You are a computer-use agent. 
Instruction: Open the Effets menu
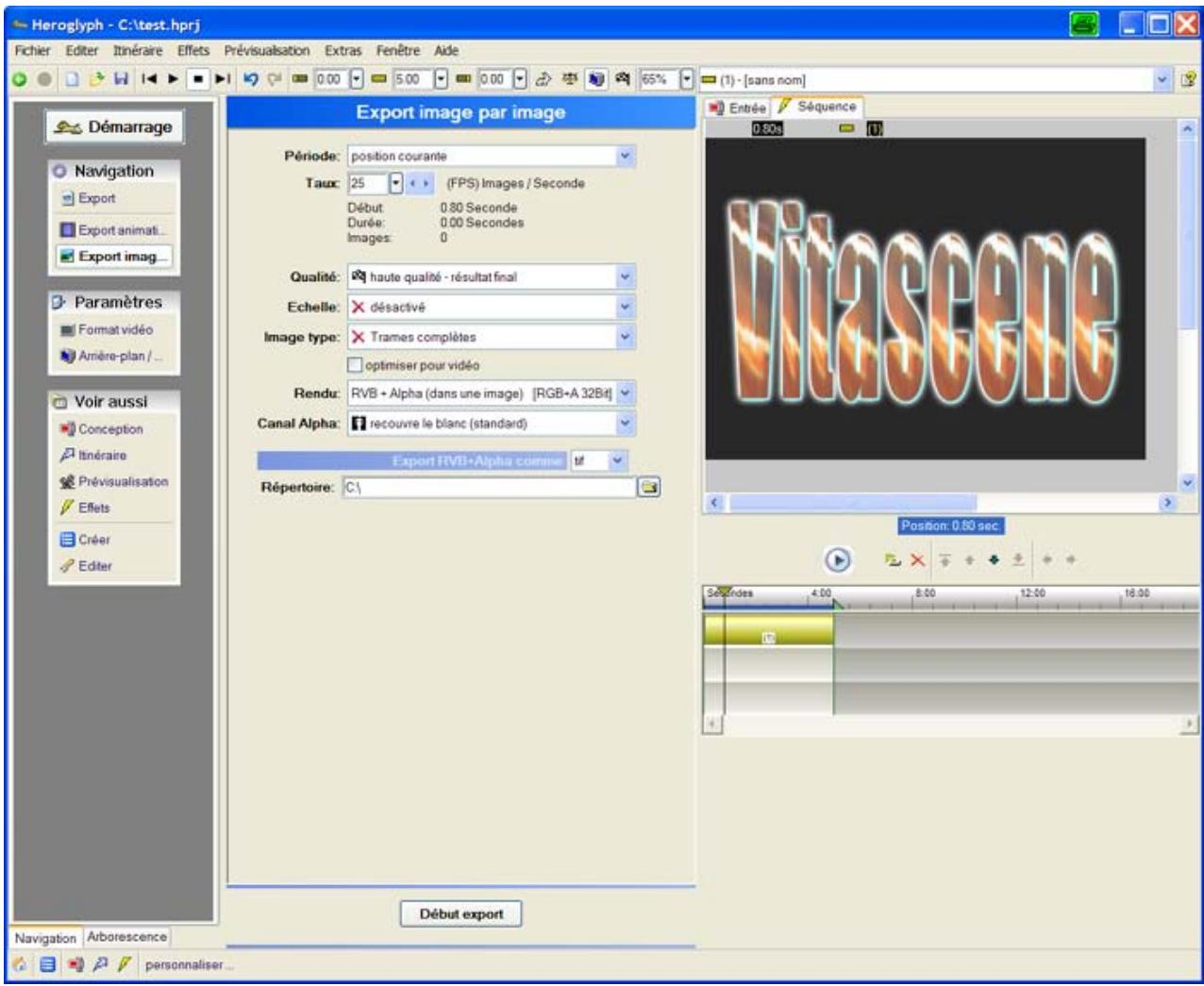tap(193, 51)
